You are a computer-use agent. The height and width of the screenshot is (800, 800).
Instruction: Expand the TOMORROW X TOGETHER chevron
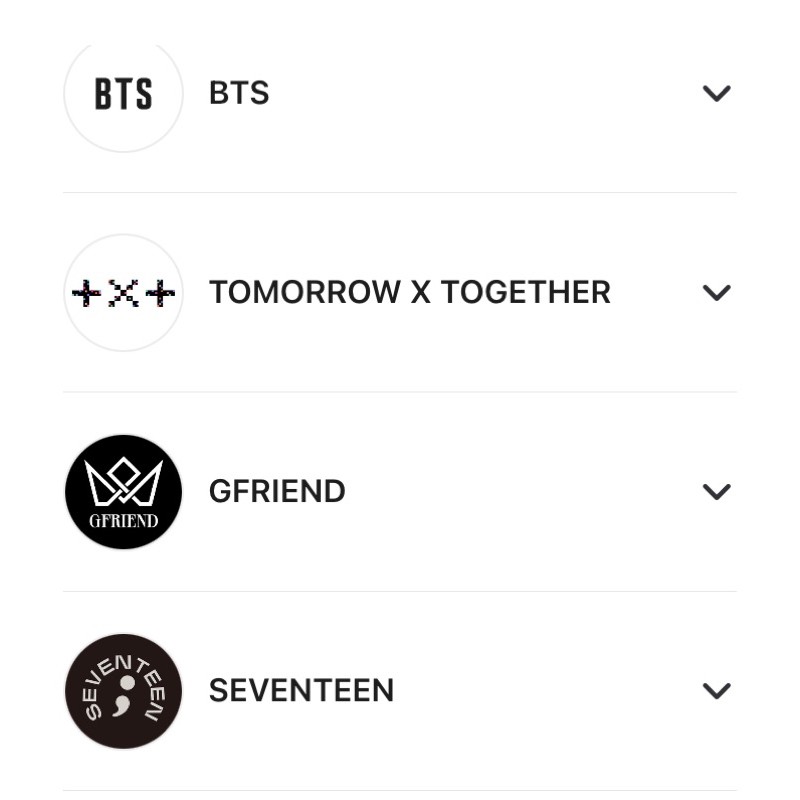pyautogui.click(x=716, y=292)
